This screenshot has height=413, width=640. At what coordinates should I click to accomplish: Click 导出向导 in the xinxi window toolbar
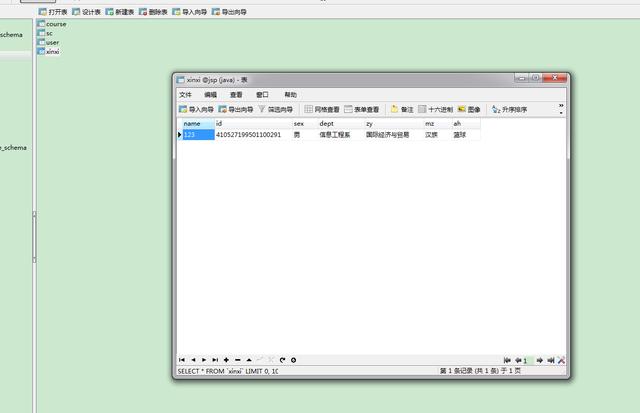[x=236, y=109]
